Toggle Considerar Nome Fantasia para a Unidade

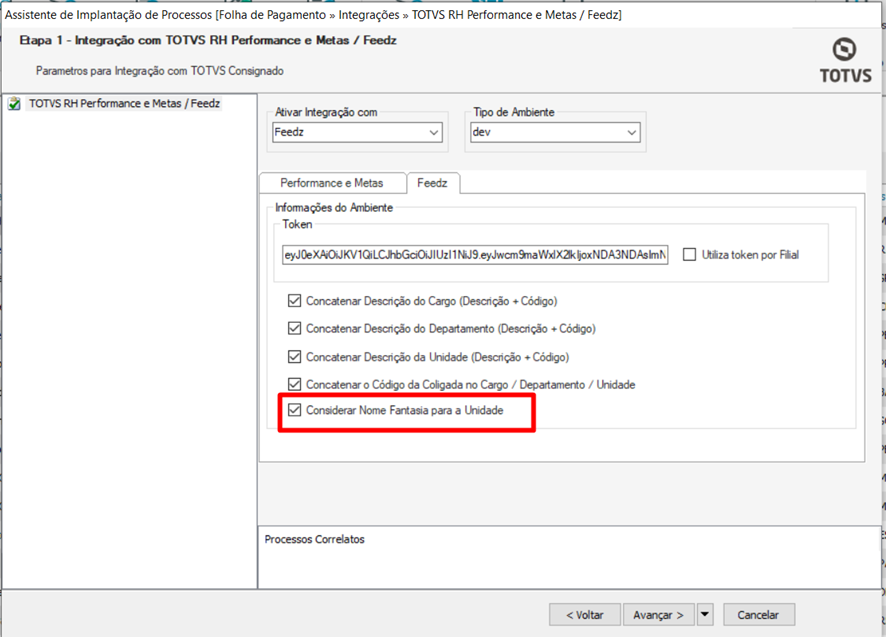[x=294, y=410]
